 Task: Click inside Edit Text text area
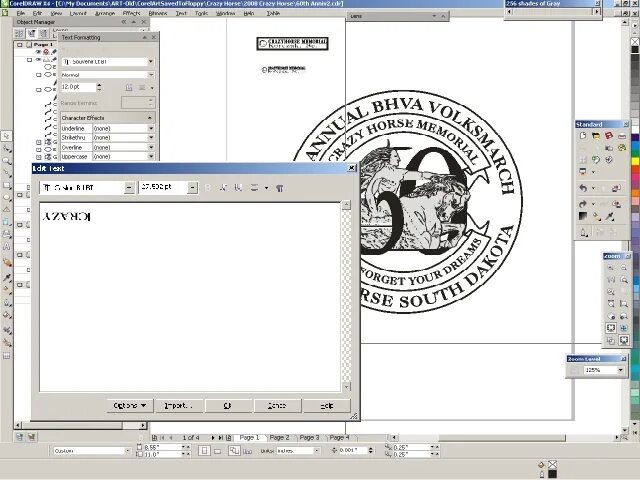tap(190, 297)
